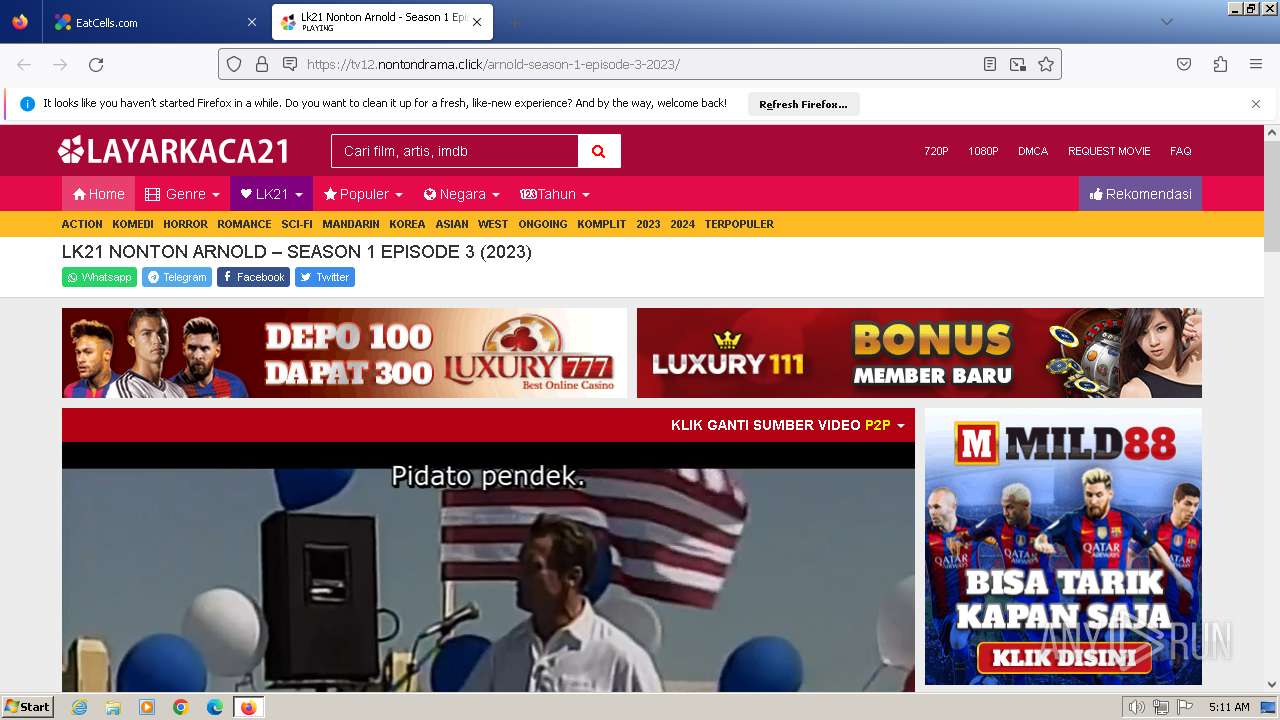
Task: Open the DMCA link
Action: pos(1033,151)
